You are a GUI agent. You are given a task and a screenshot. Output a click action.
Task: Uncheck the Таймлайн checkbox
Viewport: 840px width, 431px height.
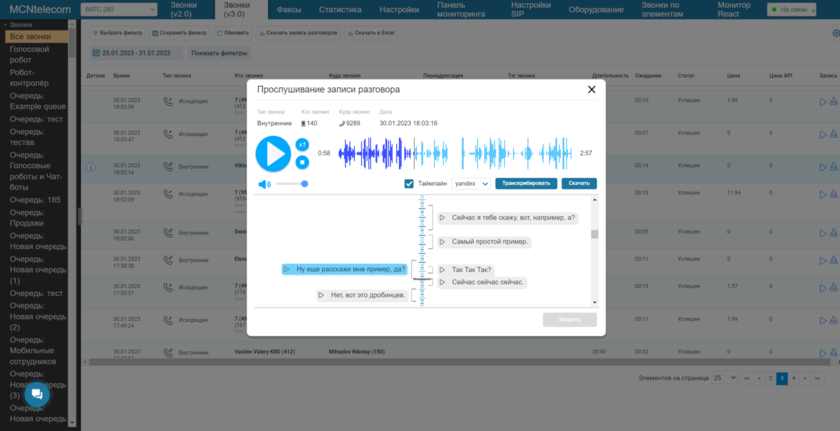(x=409, y=184)
